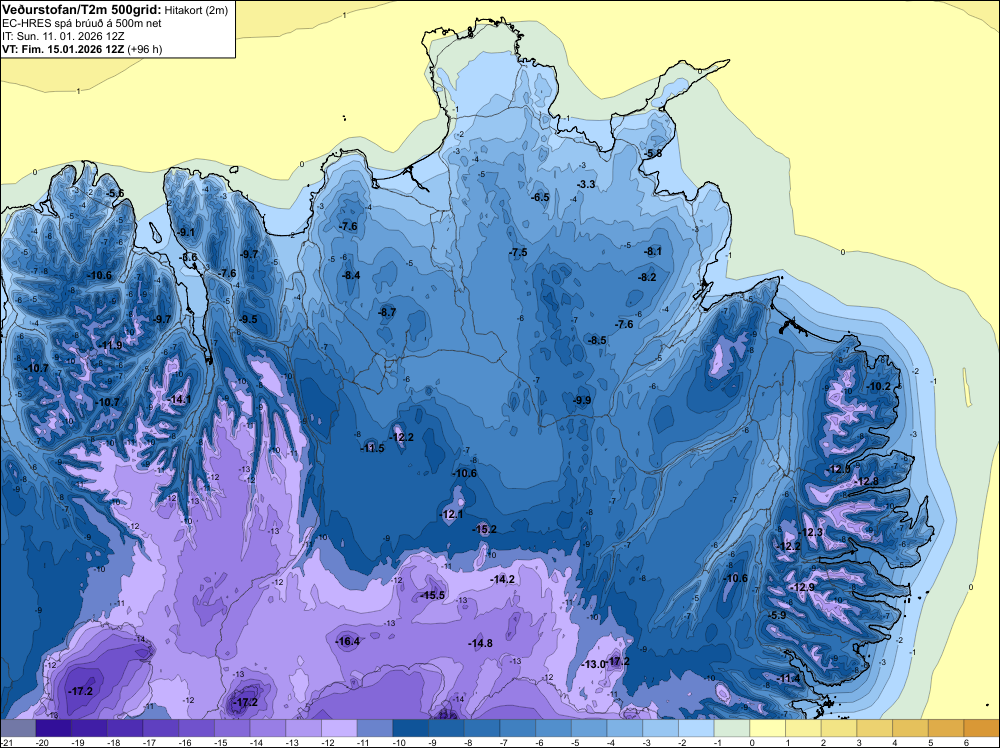
Task: Click the -8.1 temperature value
Action: tap(653, 251)
